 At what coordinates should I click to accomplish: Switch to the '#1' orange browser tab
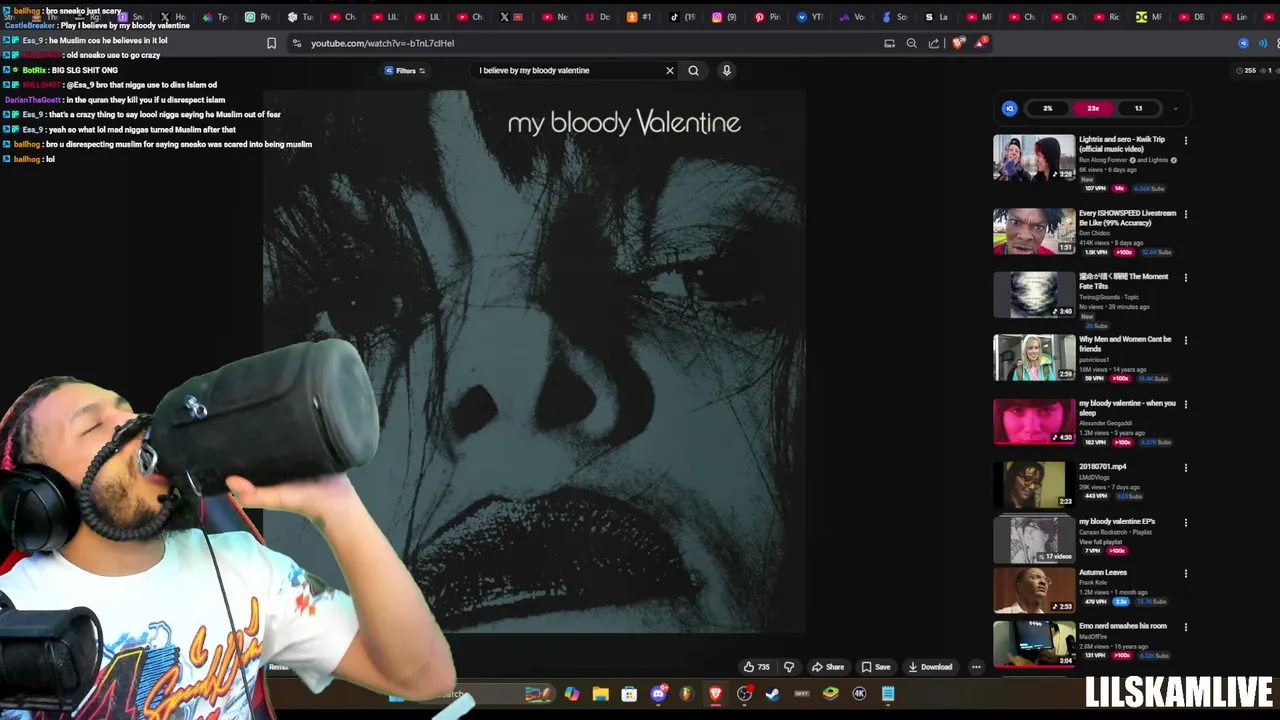[639, 17]
